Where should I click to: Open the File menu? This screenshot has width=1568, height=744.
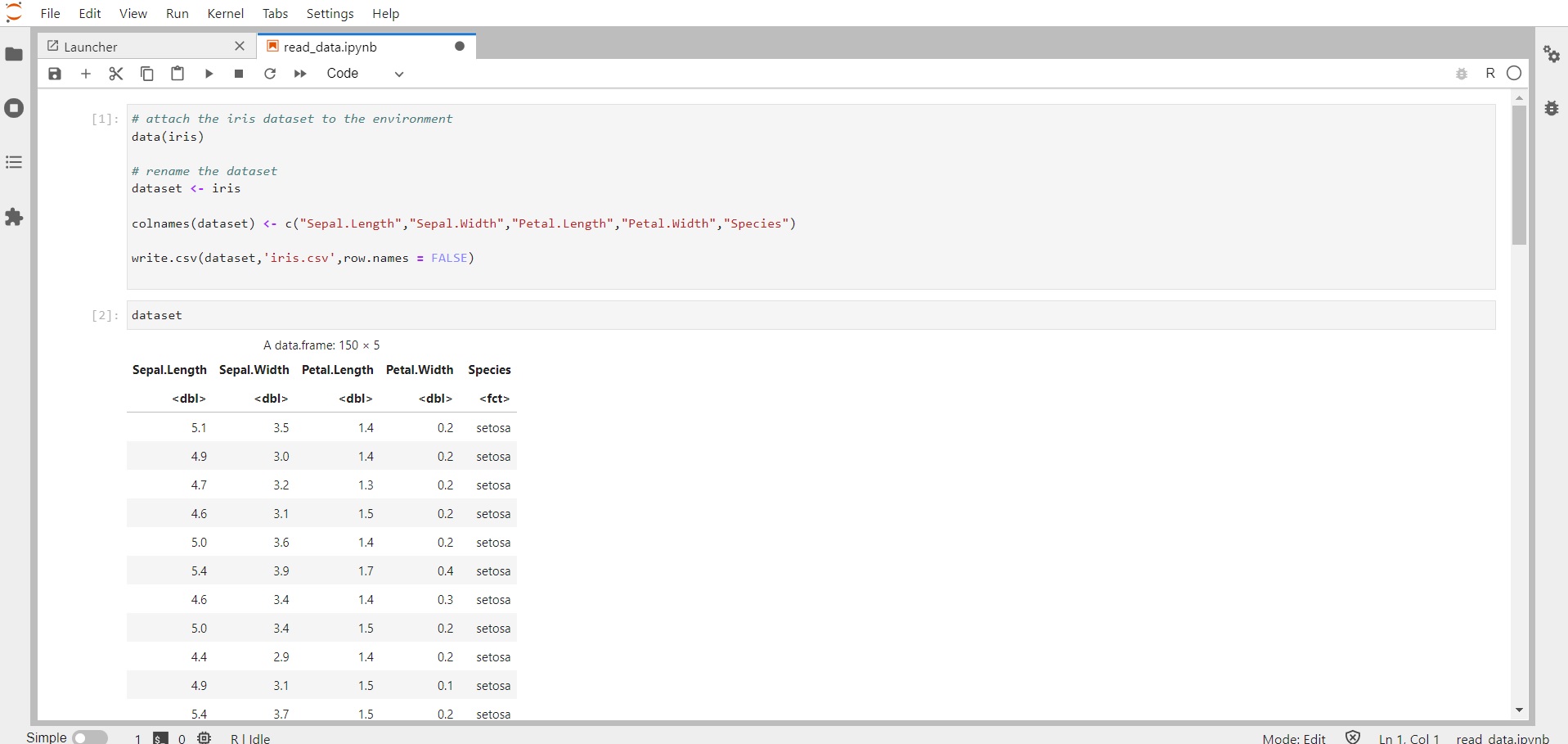50,14
